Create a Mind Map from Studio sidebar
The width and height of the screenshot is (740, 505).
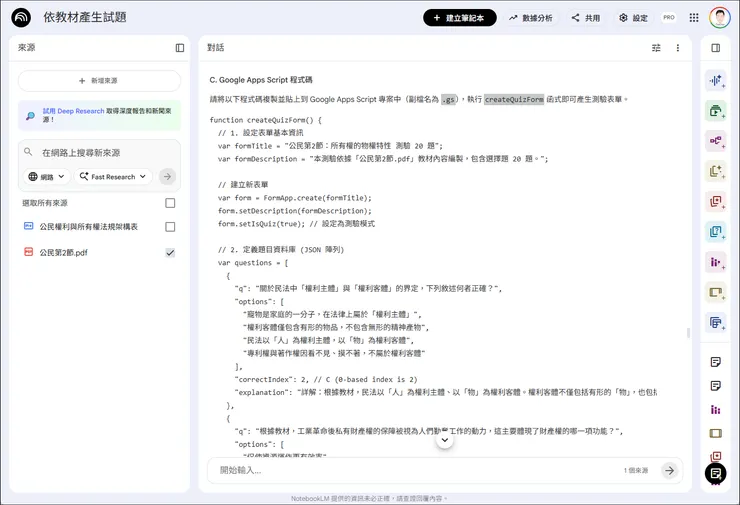pyautogui.click(x=715, y=141)
